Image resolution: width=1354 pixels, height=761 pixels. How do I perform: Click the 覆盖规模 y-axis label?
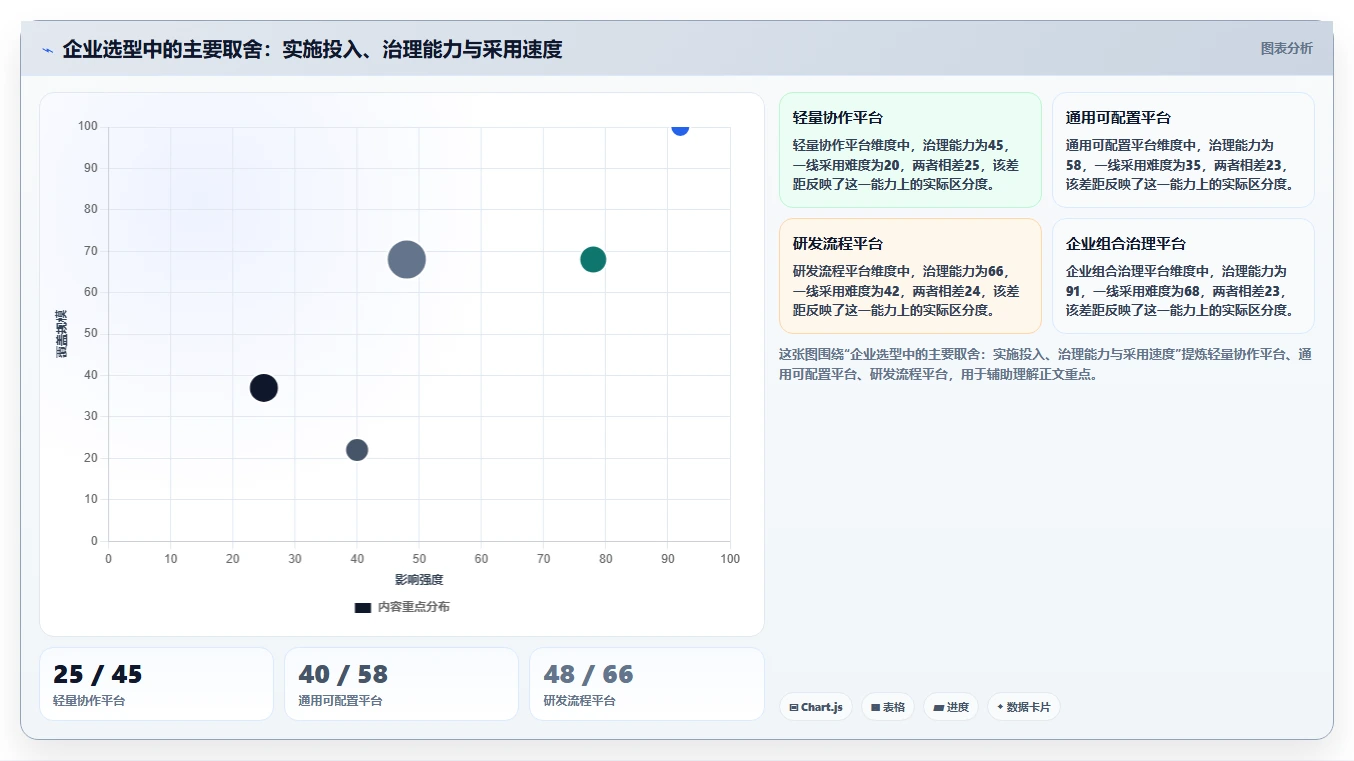(62, 334)
